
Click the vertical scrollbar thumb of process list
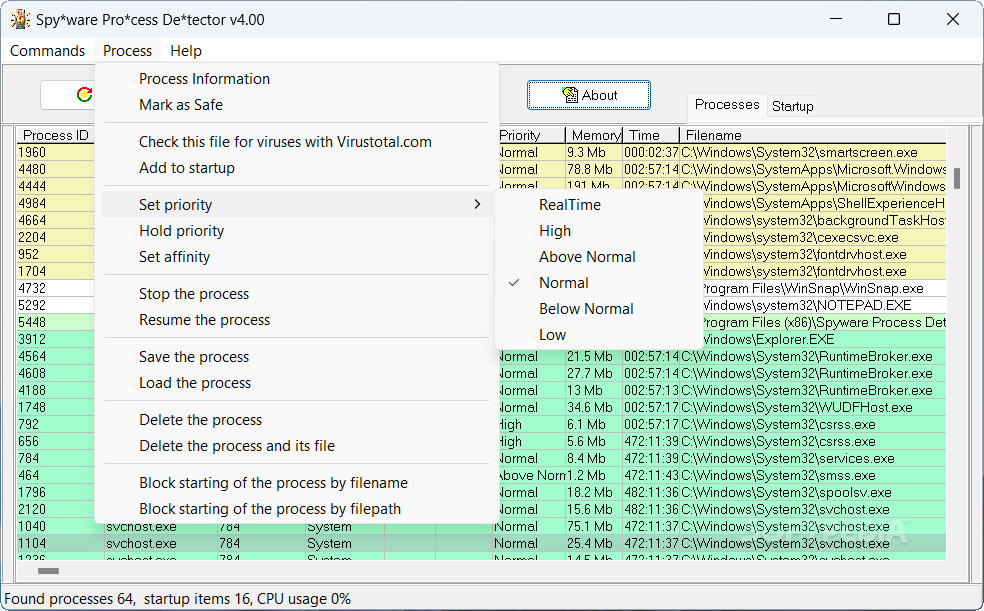pyautogui.click(x=956, y=178)
